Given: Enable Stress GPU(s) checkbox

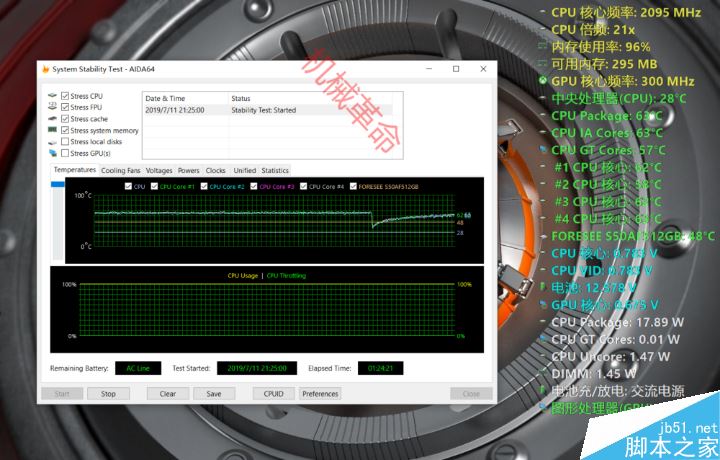Looking at the screenshot, I should [x=65, y=153].
